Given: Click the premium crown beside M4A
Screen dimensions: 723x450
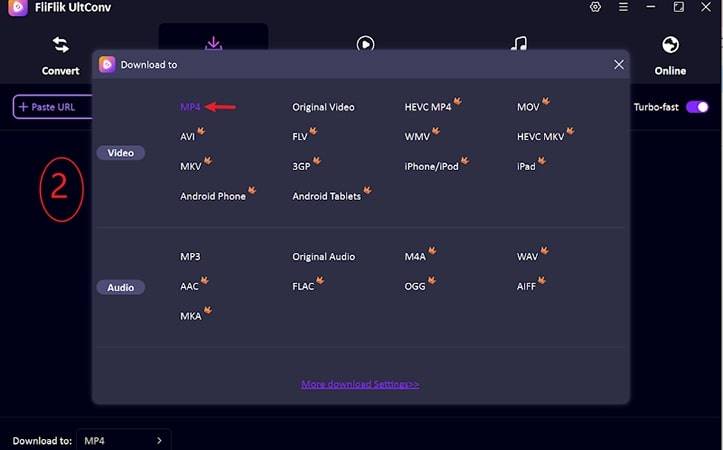Looking at the screenshot, I should (432, 250).
